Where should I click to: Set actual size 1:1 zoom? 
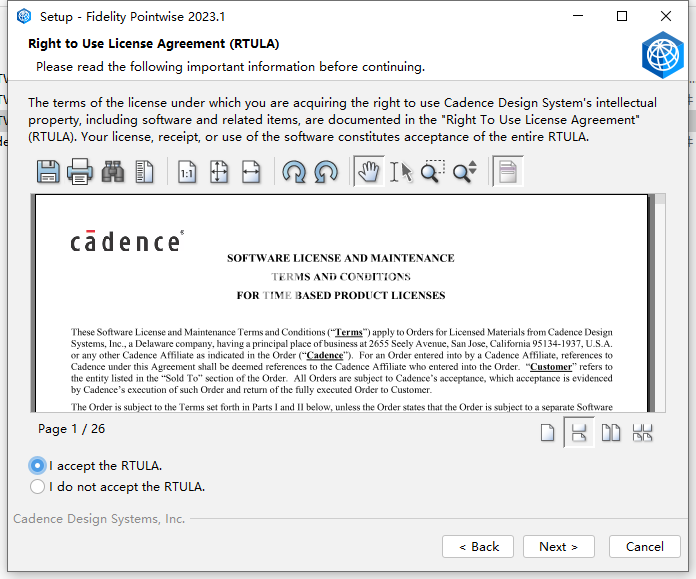coord(187,172)
